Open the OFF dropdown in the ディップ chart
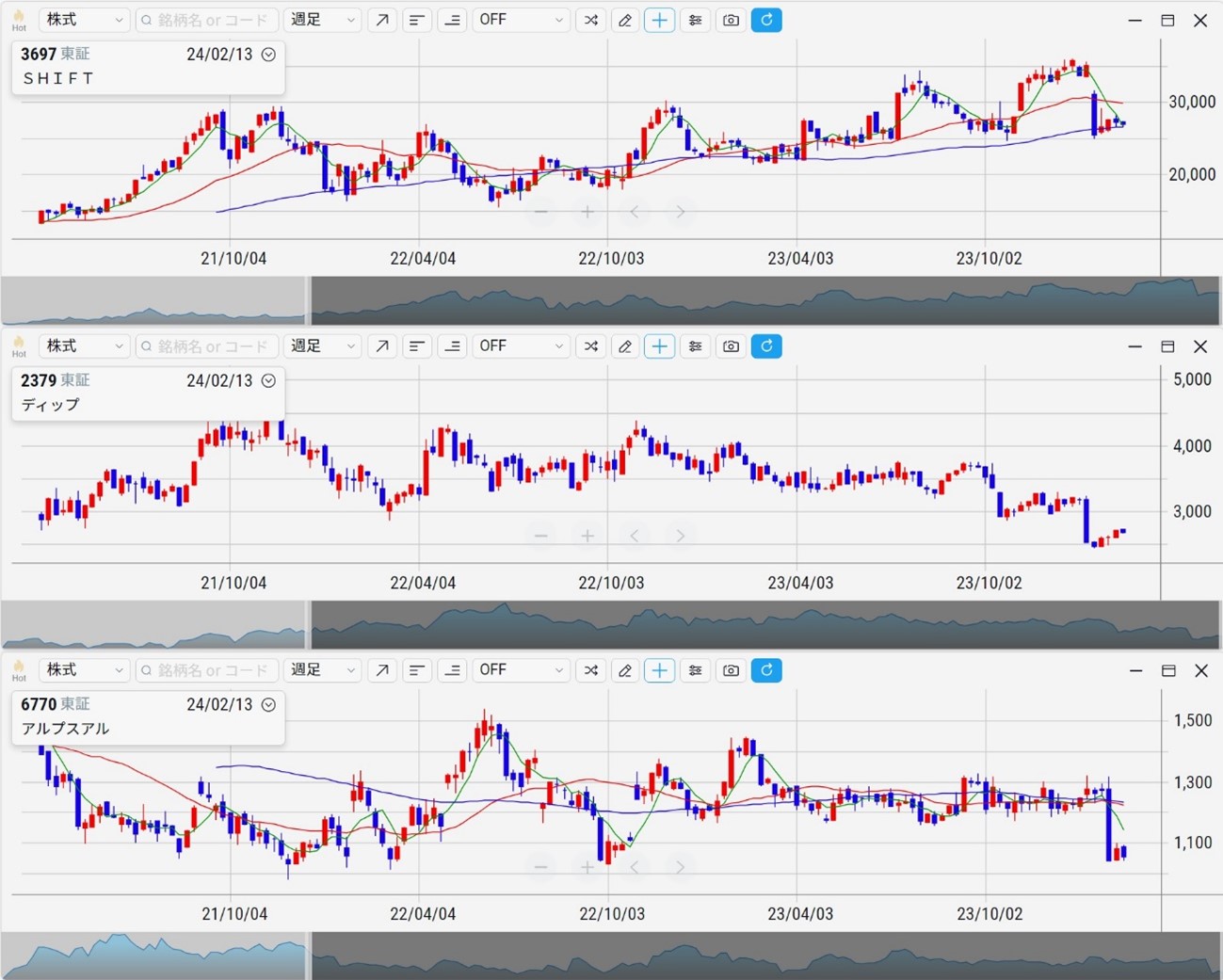This screenshot has height=980, width=1223. pyautogui.click(x=521, y=346)
